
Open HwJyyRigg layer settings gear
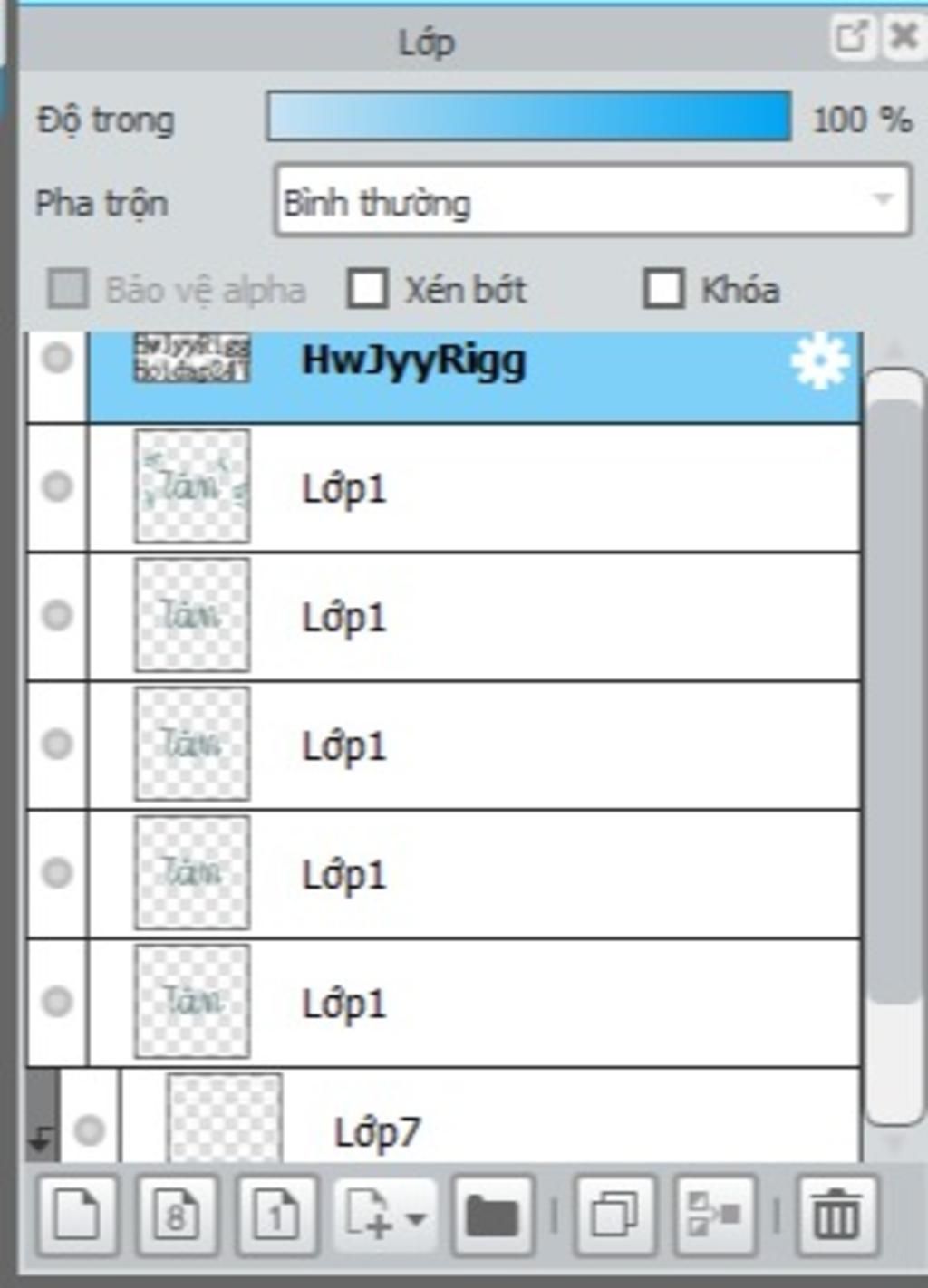(819, 360)
